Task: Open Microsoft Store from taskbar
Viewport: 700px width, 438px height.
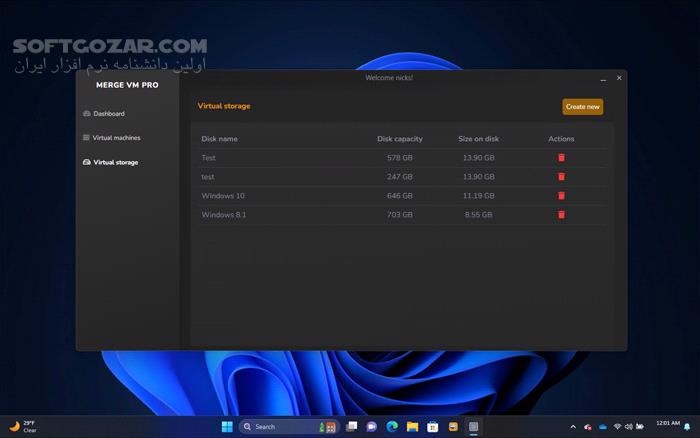Action: [433, 427]
